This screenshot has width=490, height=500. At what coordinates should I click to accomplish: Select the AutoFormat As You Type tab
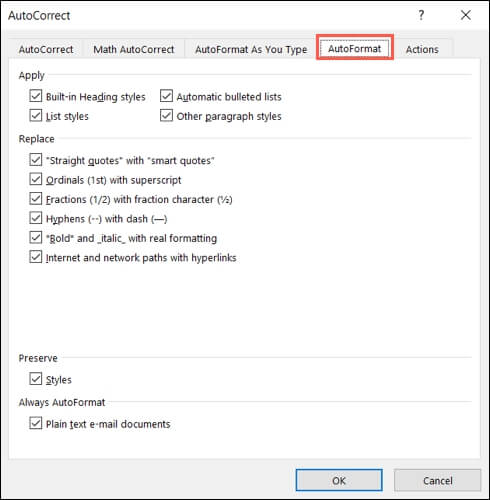[x=251, y=49]
